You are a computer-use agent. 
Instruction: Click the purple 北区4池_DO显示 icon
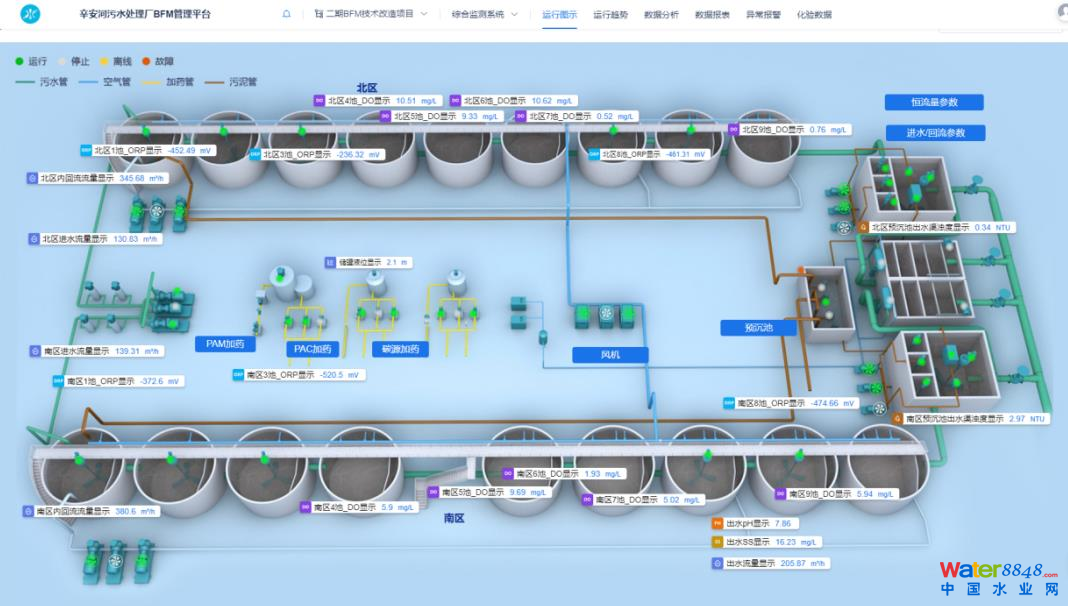[320, 100]
